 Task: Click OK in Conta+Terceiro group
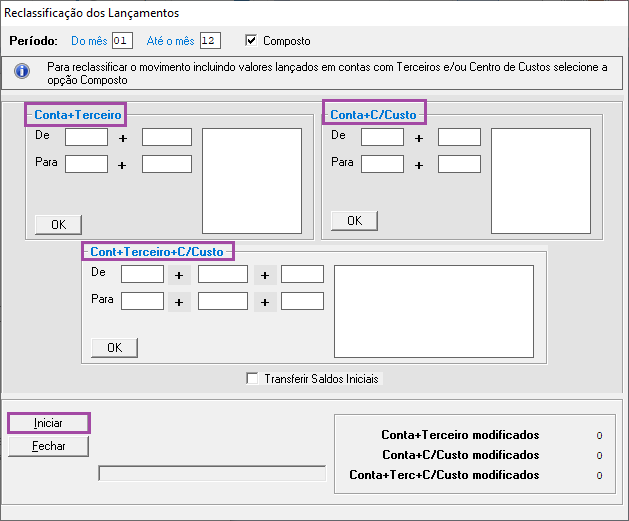point(59,225)
